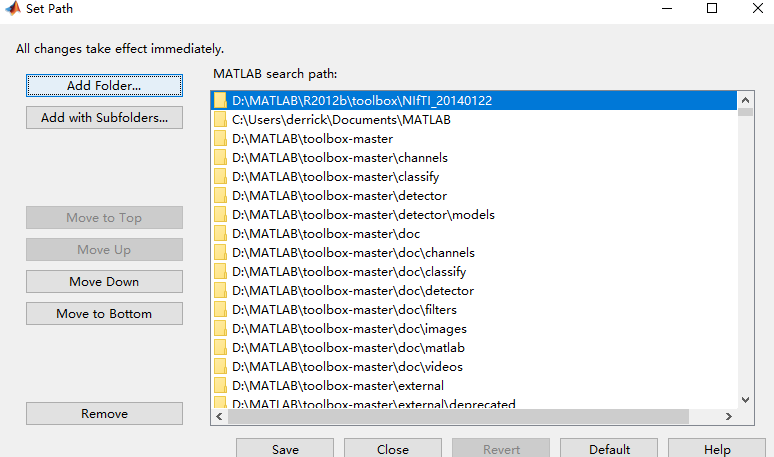Click folder icon next to doc\detector
The width and height of the screenshot is (774, 457).
pyautogui.click(x=220, y=291)
